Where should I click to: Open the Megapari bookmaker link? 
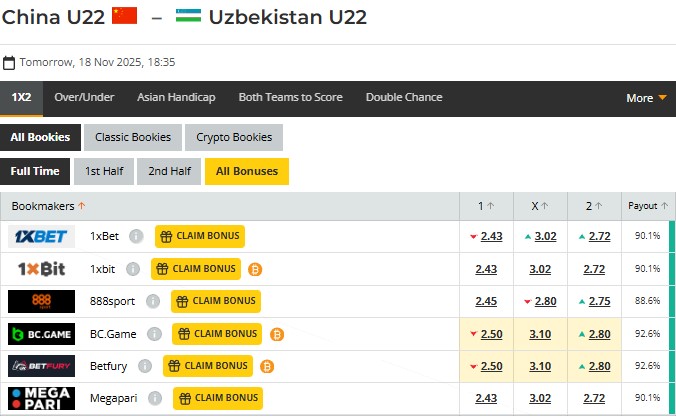click(x=112, y=399)
